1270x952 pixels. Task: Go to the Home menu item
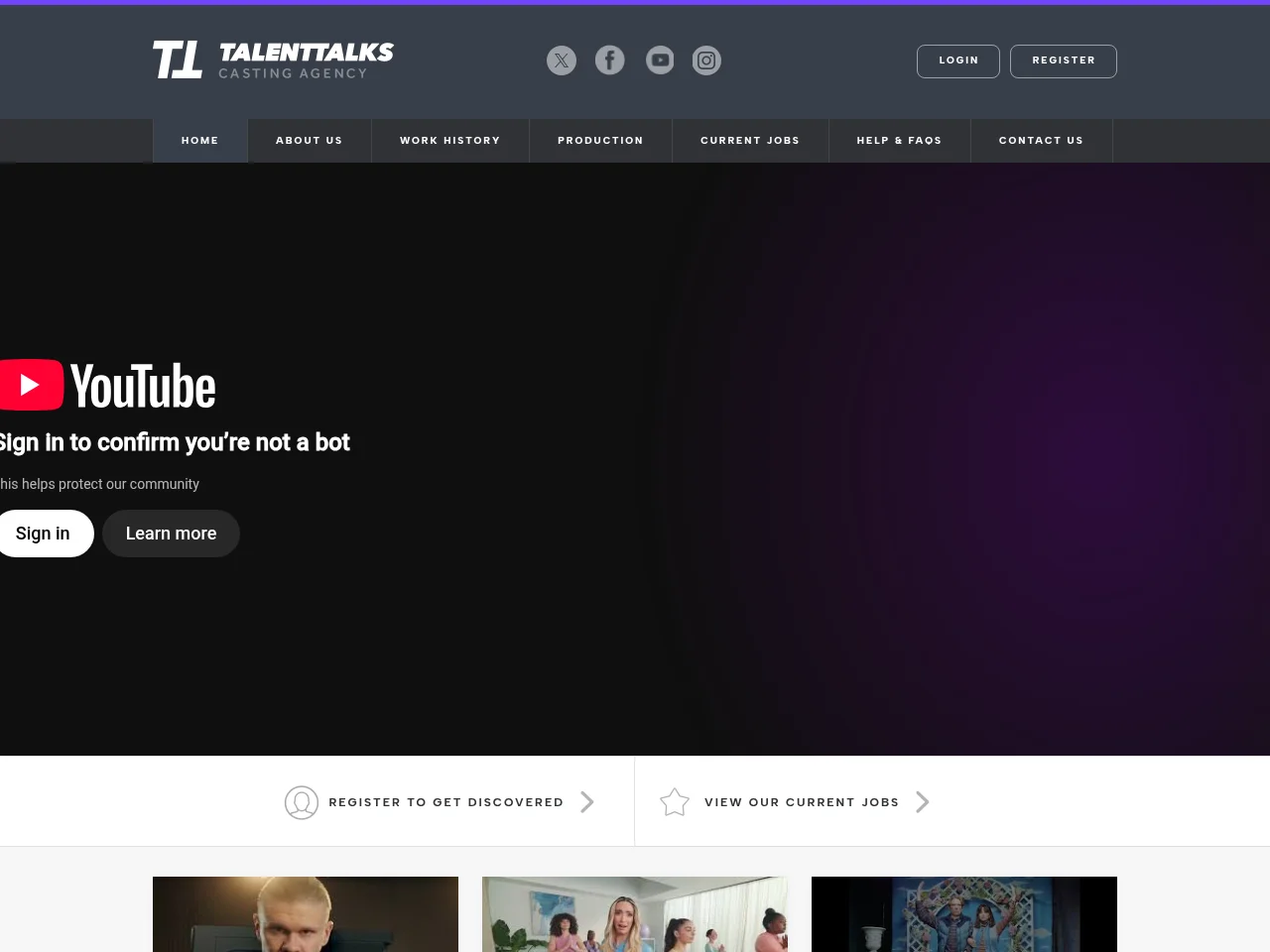click(200, 141)
